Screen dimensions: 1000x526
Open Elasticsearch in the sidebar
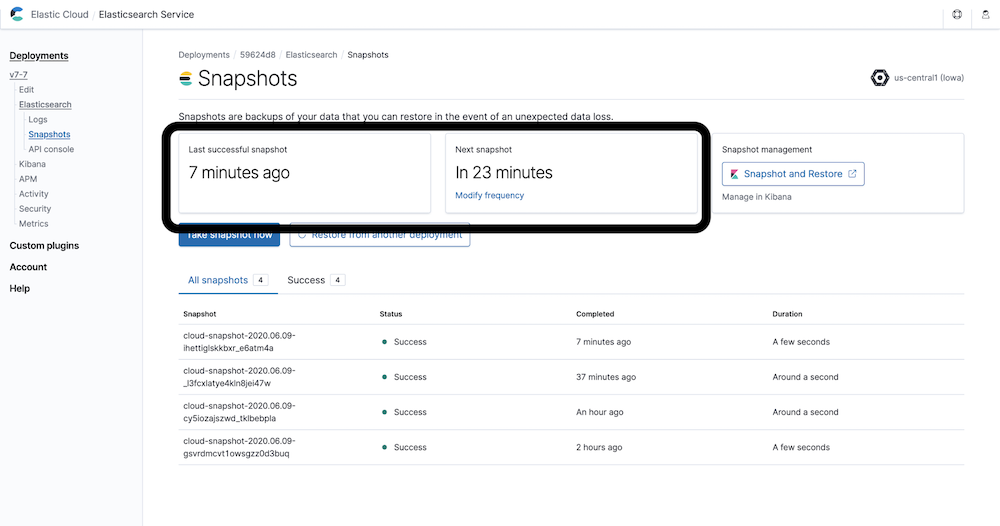tap(45, 105)
